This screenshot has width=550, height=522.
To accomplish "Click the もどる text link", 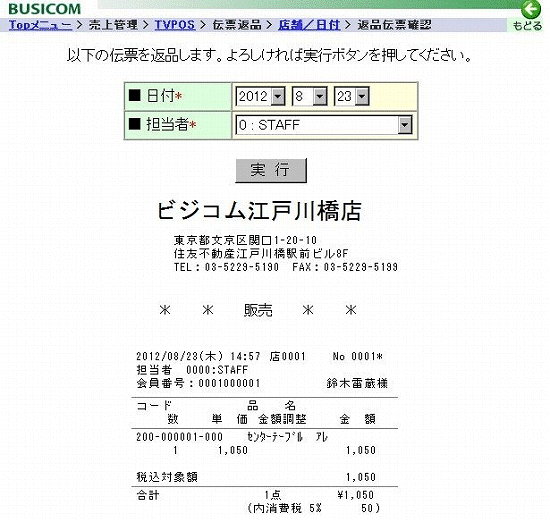I will tap(527, 26).
